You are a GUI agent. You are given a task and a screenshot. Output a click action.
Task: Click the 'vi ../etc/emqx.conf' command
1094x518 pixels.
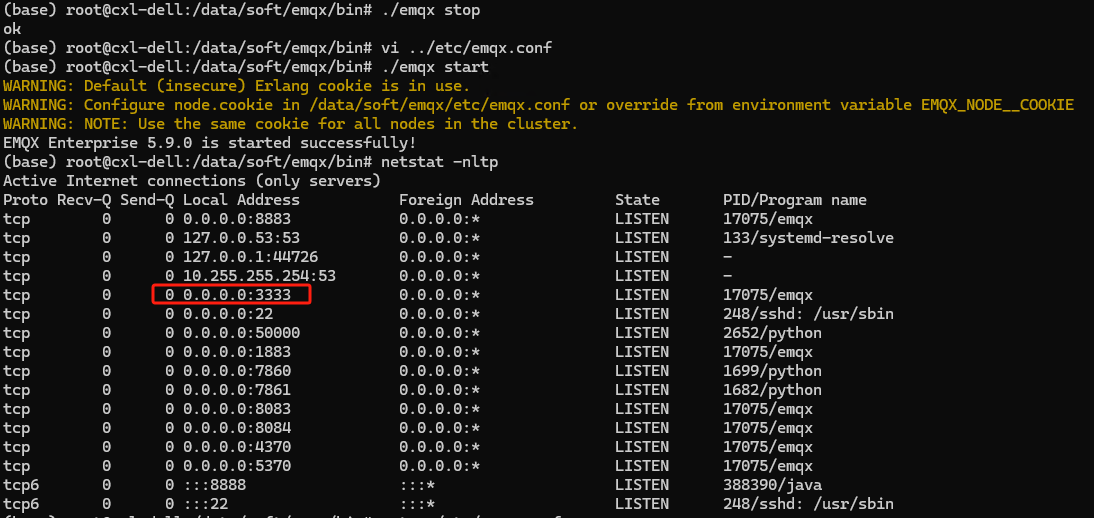(x=467, y=48)
